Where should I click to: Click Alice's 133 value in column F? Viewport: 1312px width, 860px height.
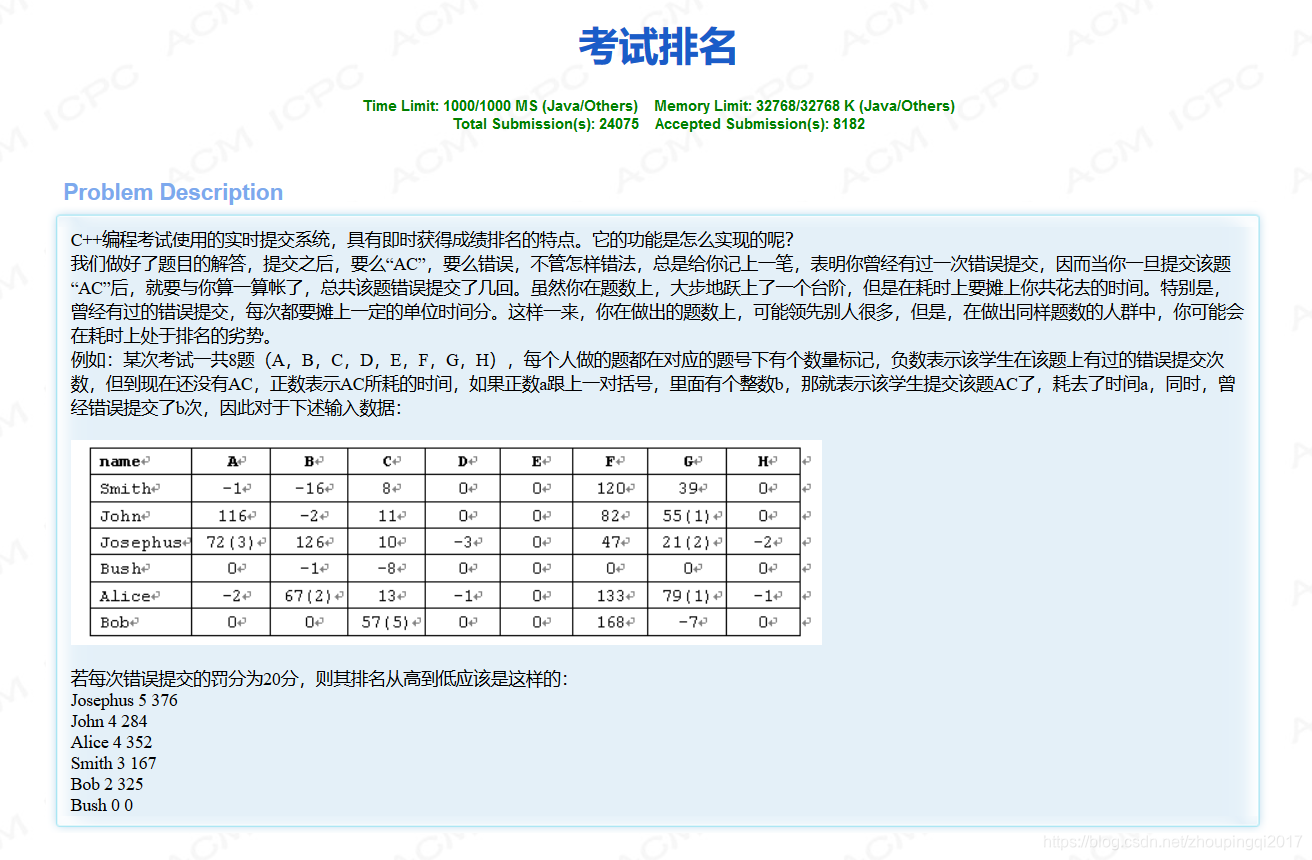(610, 595)
